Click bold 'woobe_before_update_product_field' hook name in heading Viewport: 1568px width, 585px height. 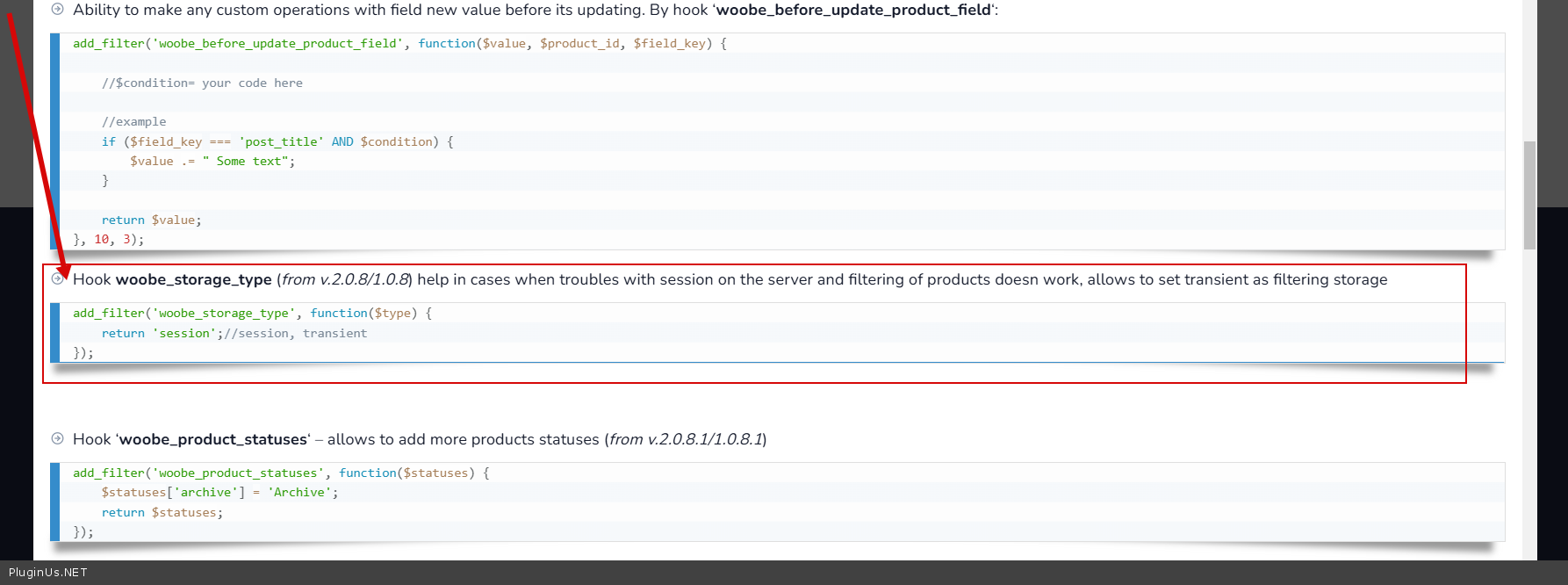coord(853,10)
